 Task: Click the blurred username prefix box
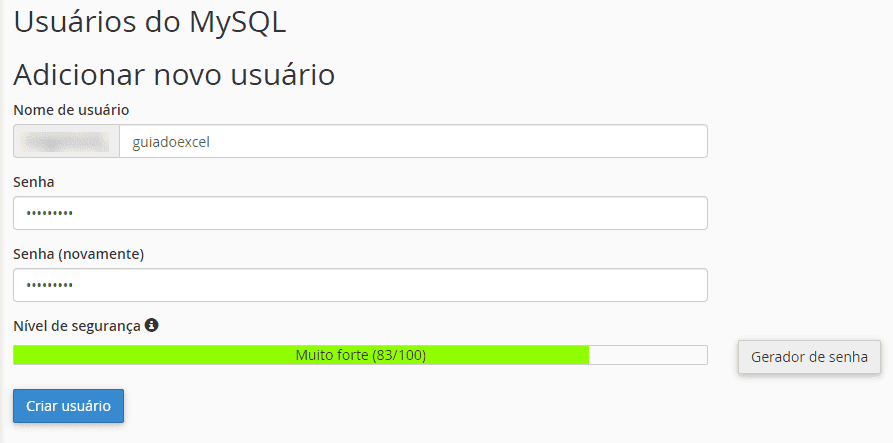pos(66,141)
